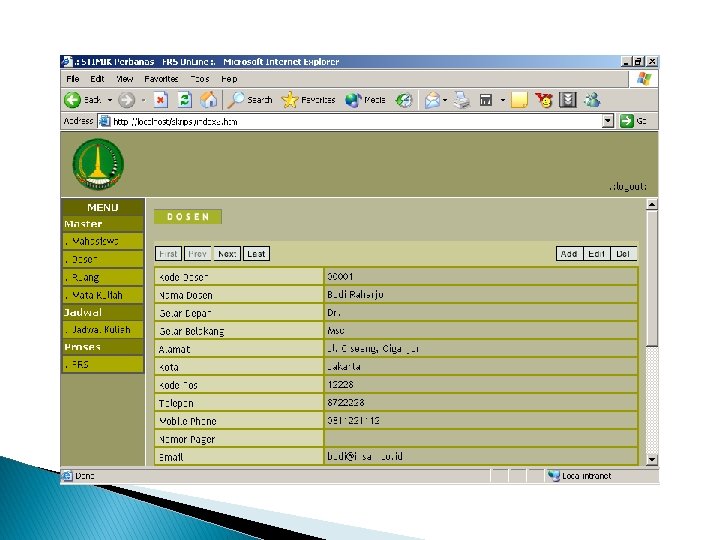Open the Tools menu

[199, 79]
